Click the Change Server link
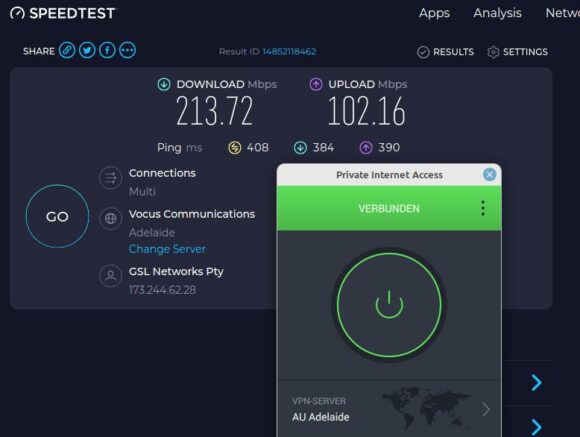 (x=167, y=249)
